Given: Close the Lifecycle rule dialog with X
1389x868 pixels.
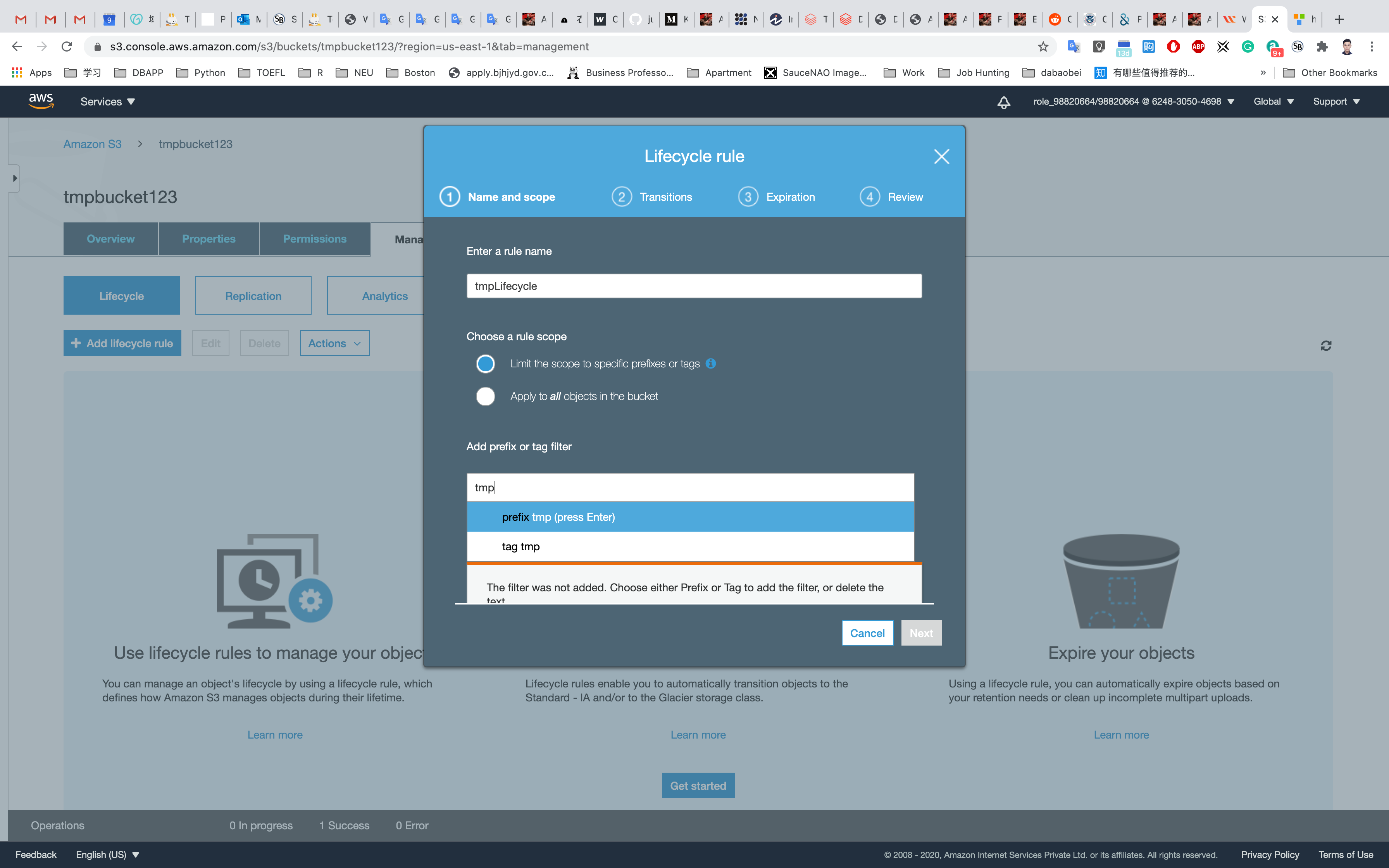Looking at the screenshot, I should (941, 156).
